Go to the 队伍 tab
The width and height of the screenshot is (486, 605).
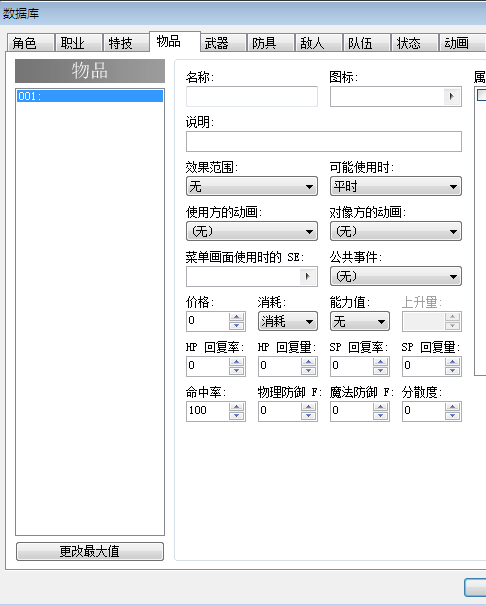(x=367, y=42)
